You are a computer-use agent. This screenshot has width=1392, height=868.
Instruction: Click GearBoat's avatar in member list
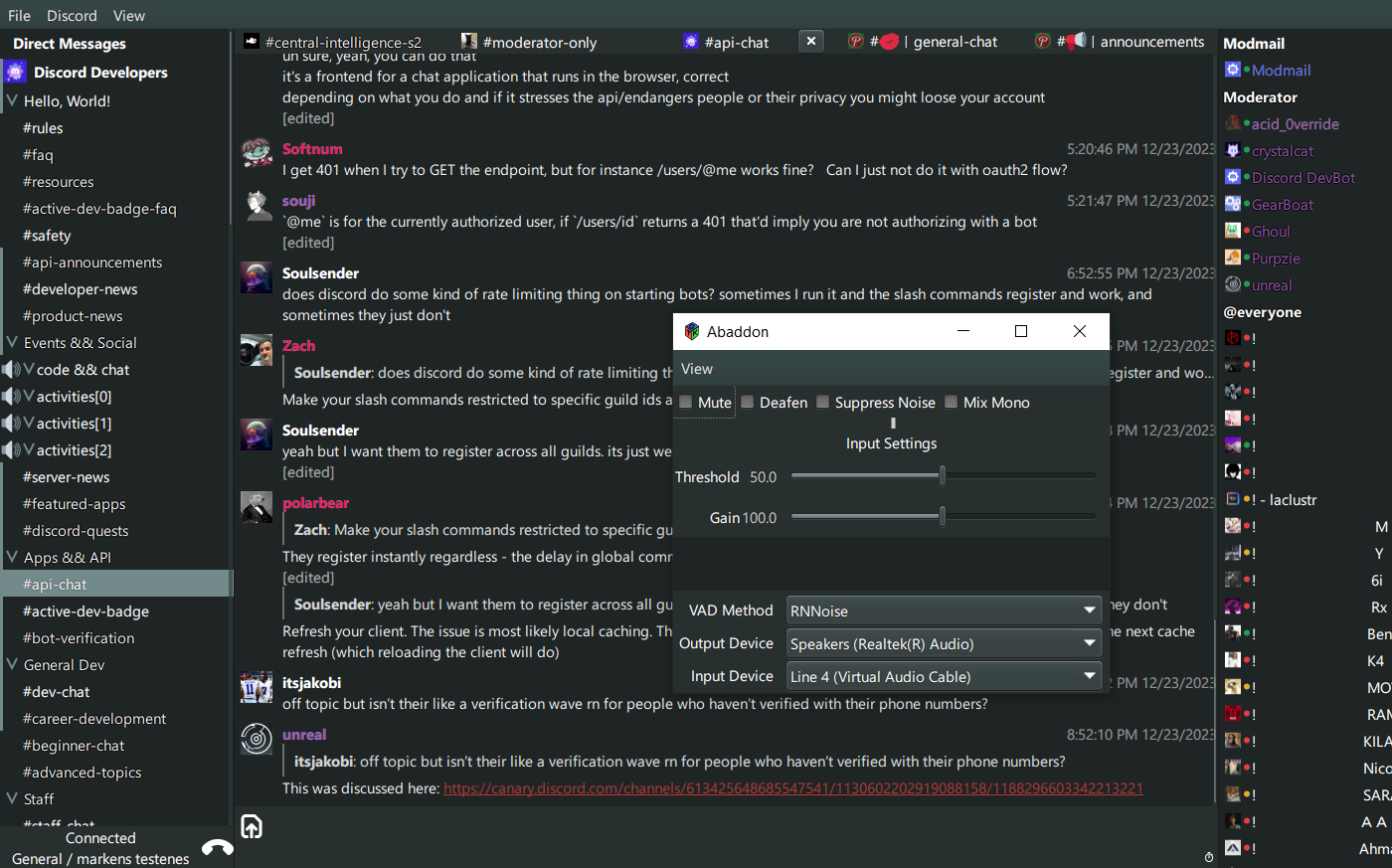[1233, 204]
